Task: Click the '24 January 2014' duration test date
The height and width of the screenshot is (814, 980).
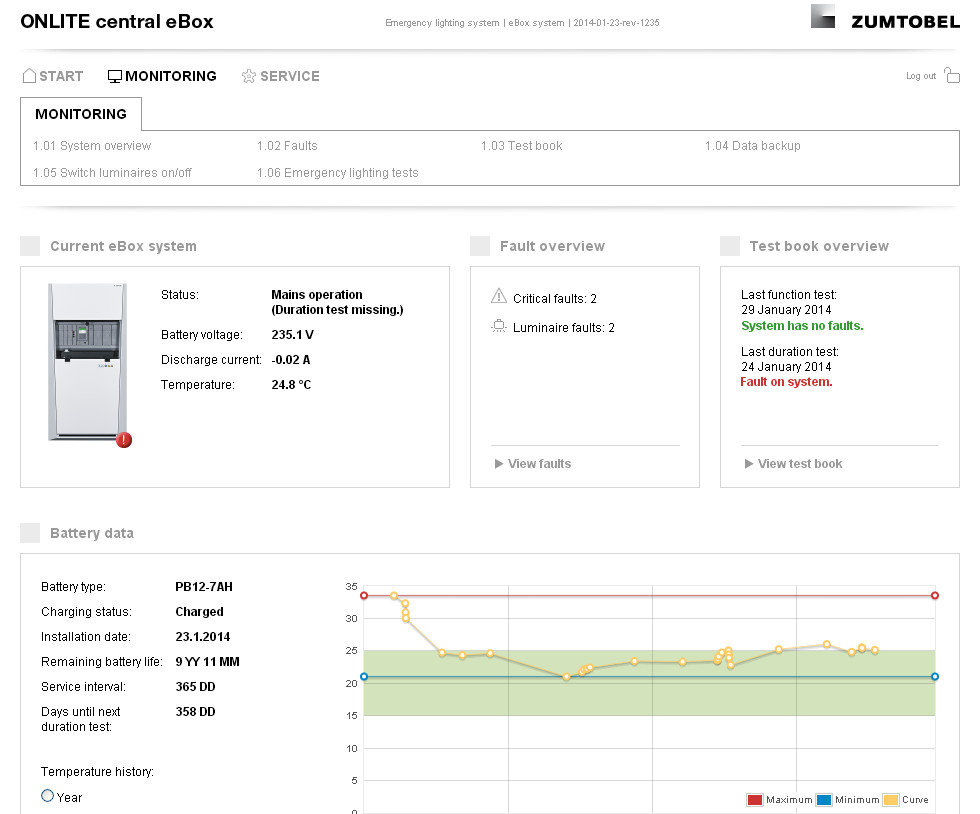Action: 786,366
